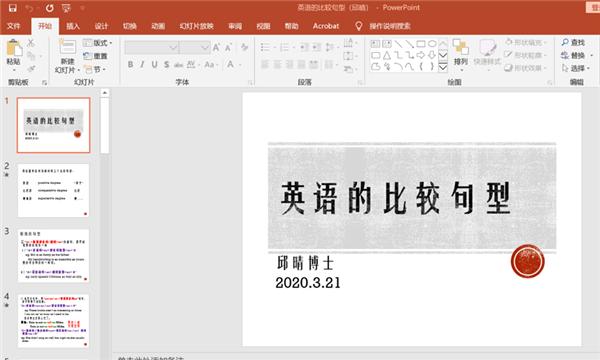The height and width of the screenshot is (360, 600).
Task: Click the Paste clipboard icon
Action: pos(14,48)
